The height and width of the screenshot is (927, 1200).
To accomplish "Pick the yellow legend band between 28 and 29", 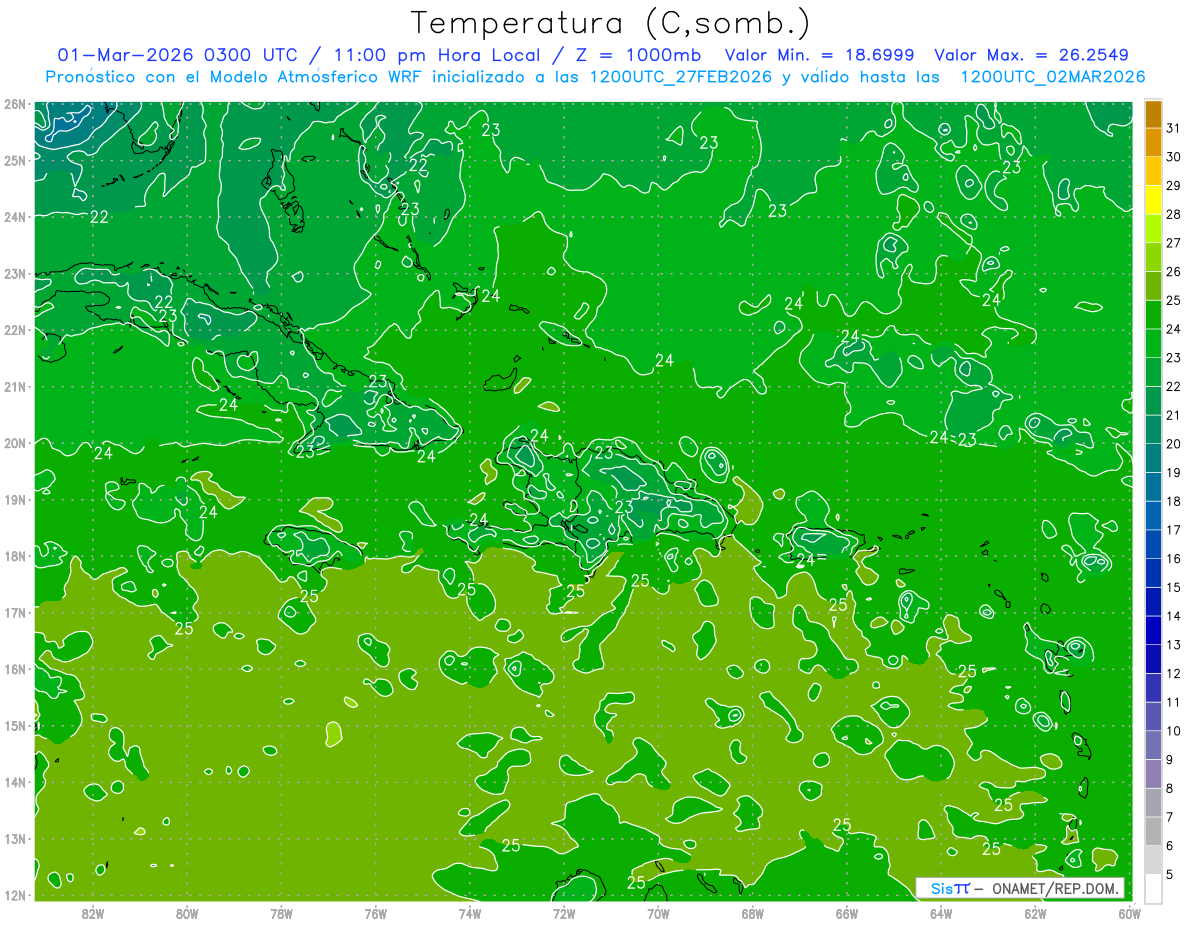I will (x=1153, y=200).
